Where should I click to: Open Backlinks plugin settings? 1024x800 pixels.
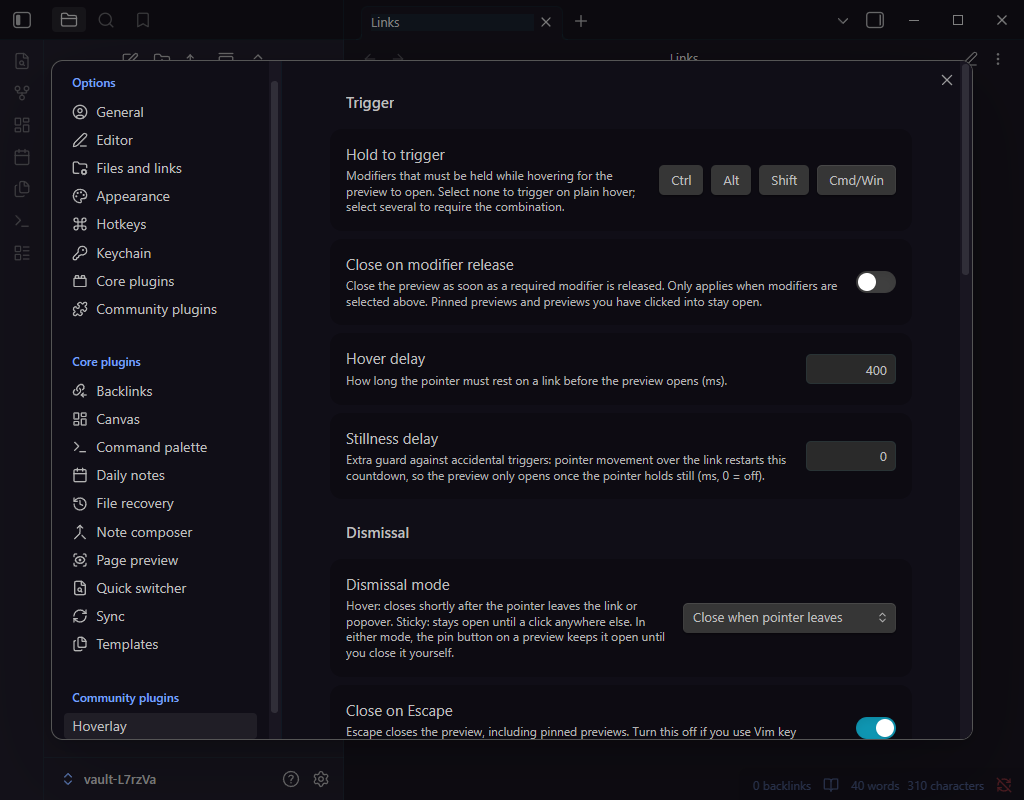click(161, 391)
